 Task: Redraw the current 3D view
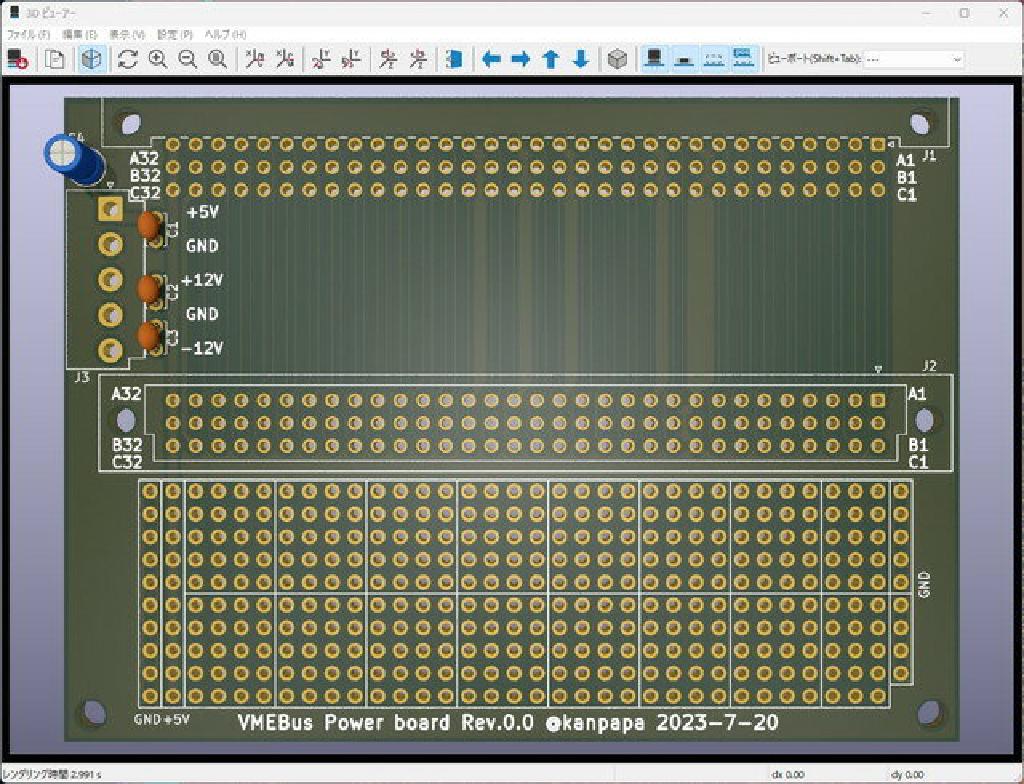click(x=127, y=58)
